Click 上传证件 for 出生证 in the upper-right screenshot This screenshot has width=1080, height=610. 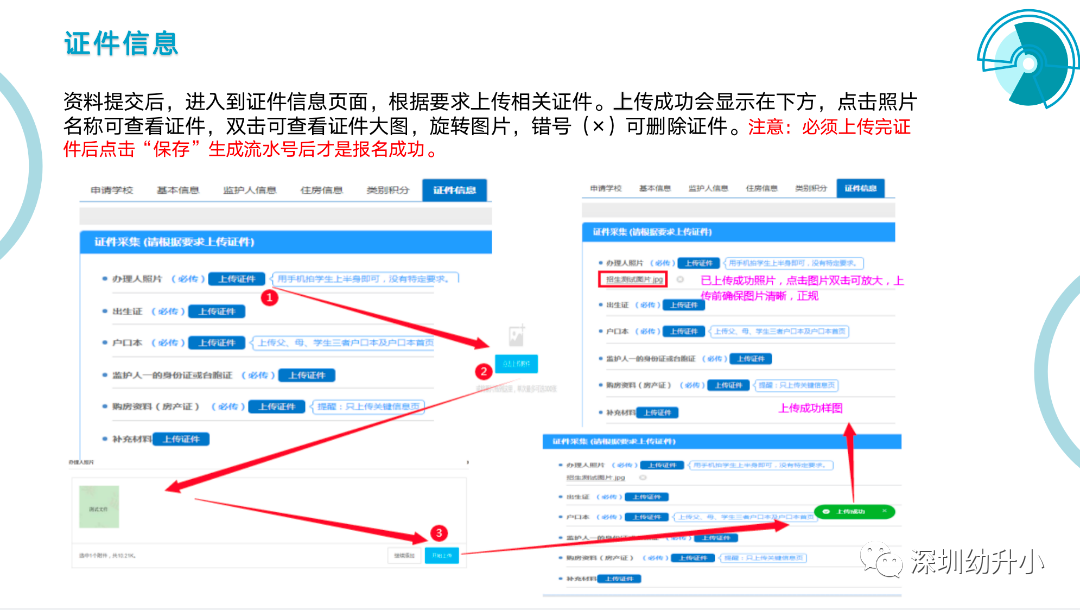coord(684,305)
